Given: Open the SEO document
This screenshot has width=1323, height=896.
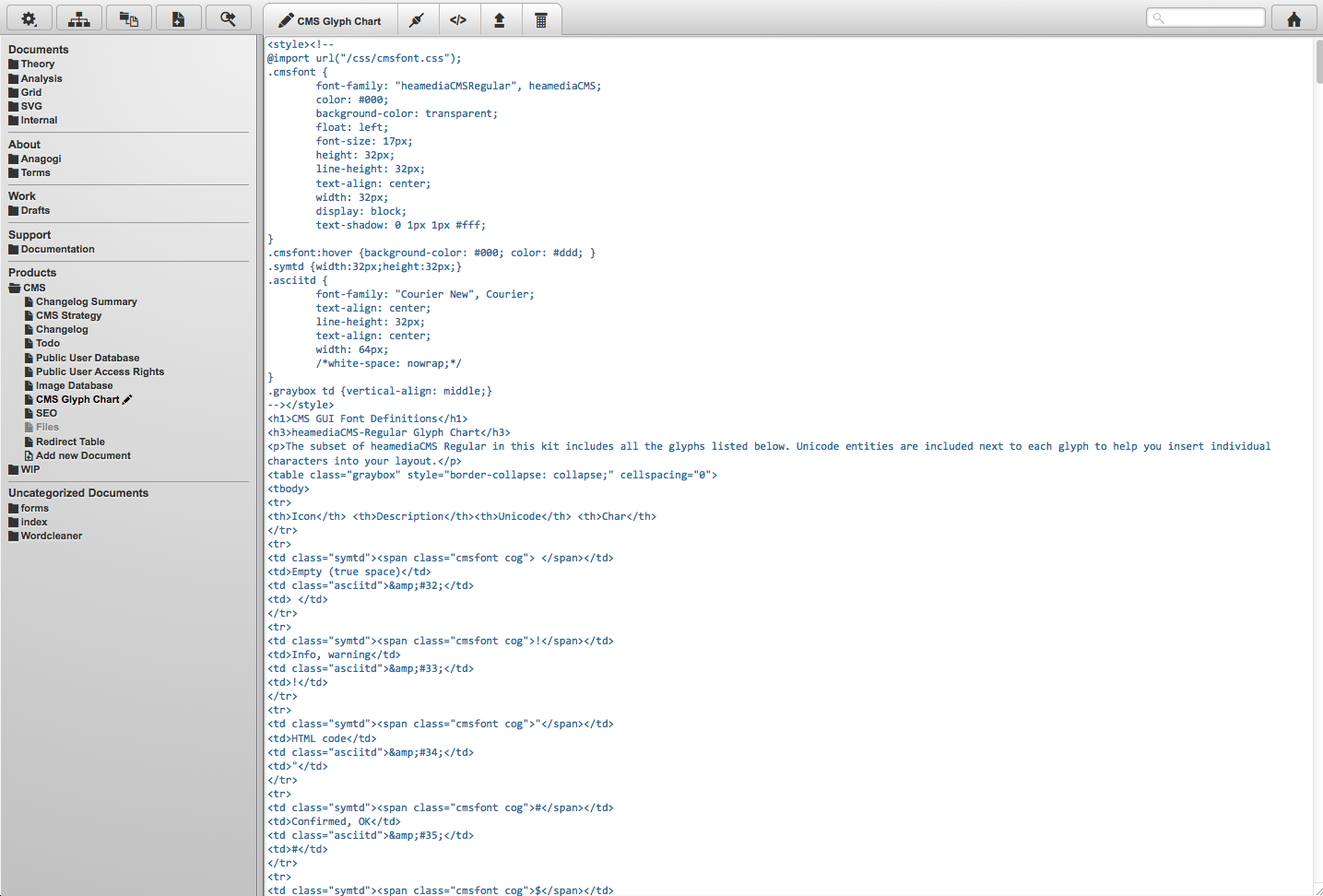Looking at the screenshot, I should tap(41, 413).
